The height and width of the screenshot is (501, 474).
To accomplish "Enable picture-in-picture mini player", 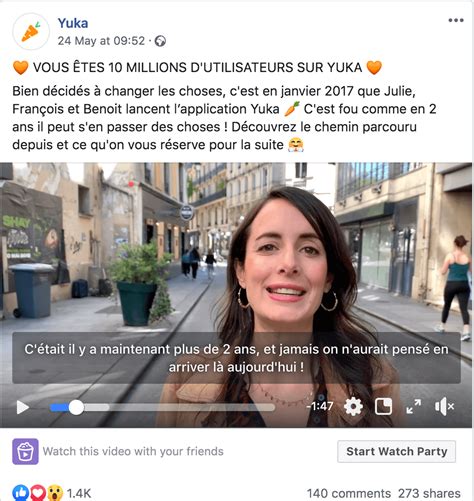I will click(x=383, y=407).
